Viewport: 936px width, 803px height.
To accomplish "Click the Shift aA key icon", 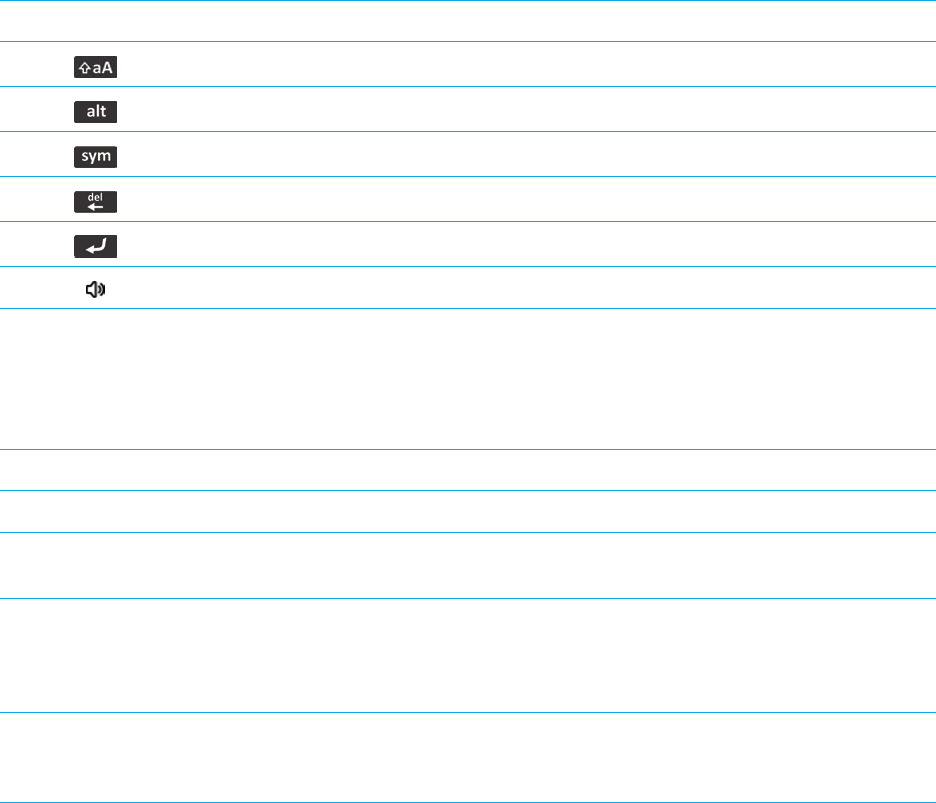I will click(x=96, y=67).
